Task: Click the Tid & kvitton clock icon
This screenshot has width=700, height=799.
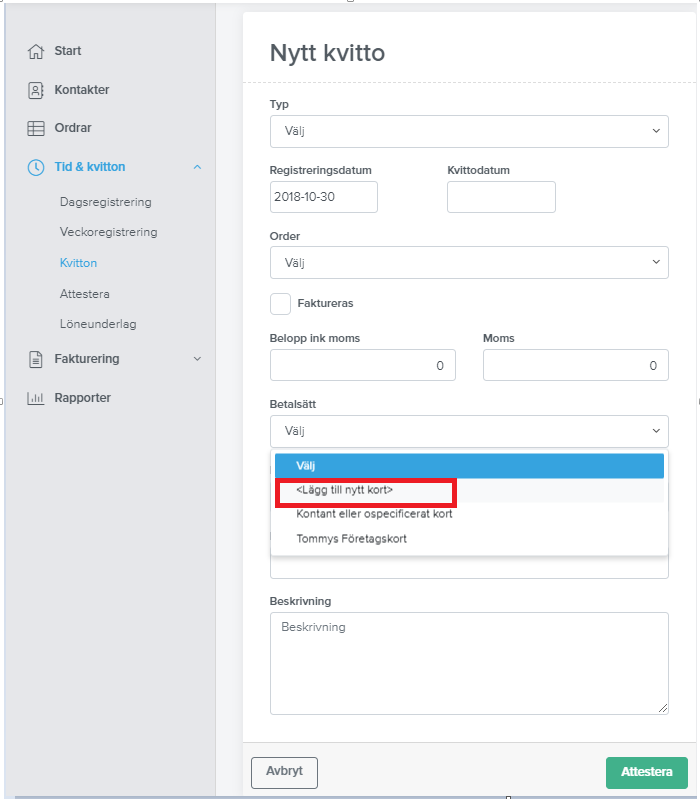Action: pos(36,167)
